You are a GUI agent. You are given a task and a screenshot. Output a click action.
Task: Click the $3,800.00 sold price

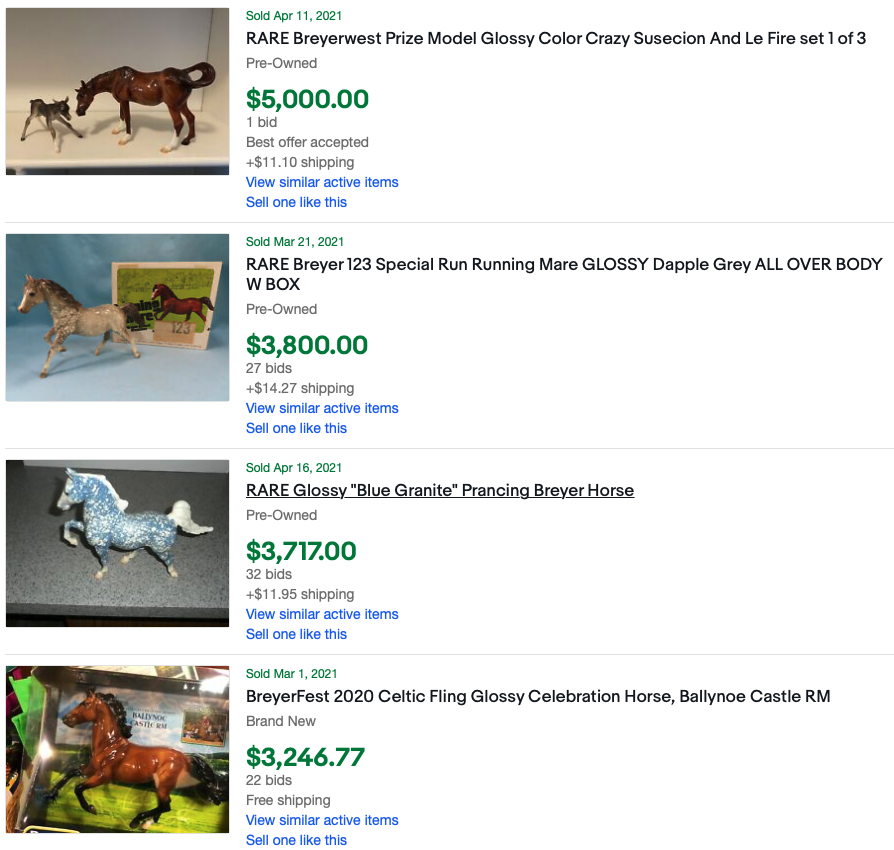307,345
